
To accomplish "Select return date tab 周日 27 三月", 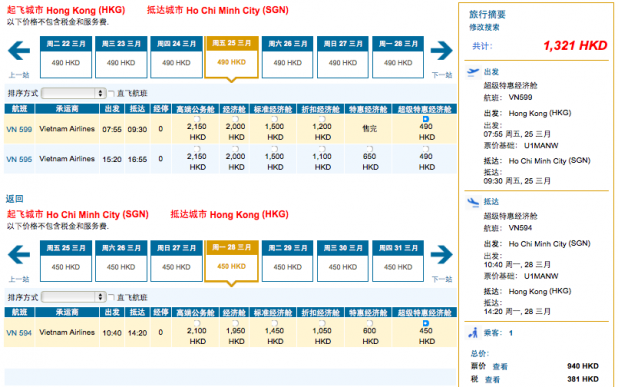I will click(176, 261).
